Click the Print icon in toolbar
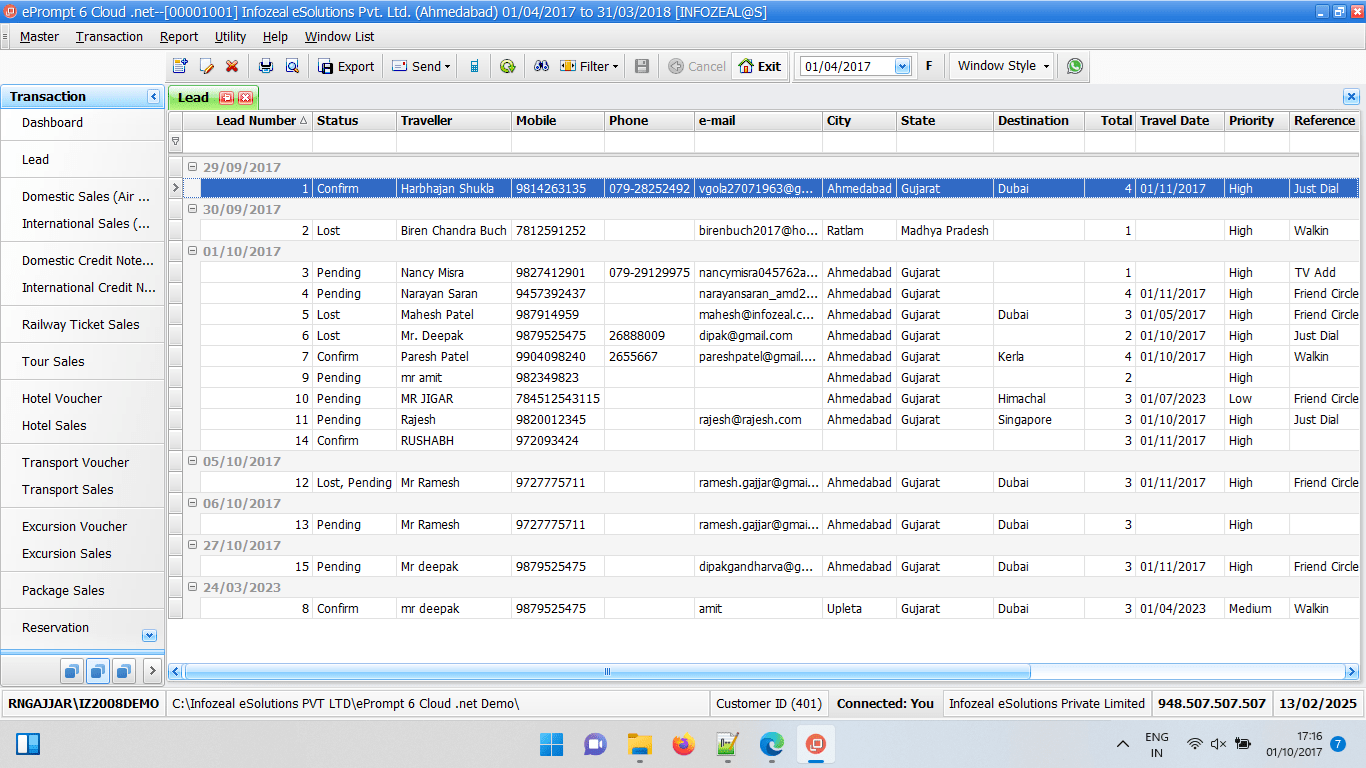The image size is (1366, 768). pyautogui.click(x=266, y=66)
